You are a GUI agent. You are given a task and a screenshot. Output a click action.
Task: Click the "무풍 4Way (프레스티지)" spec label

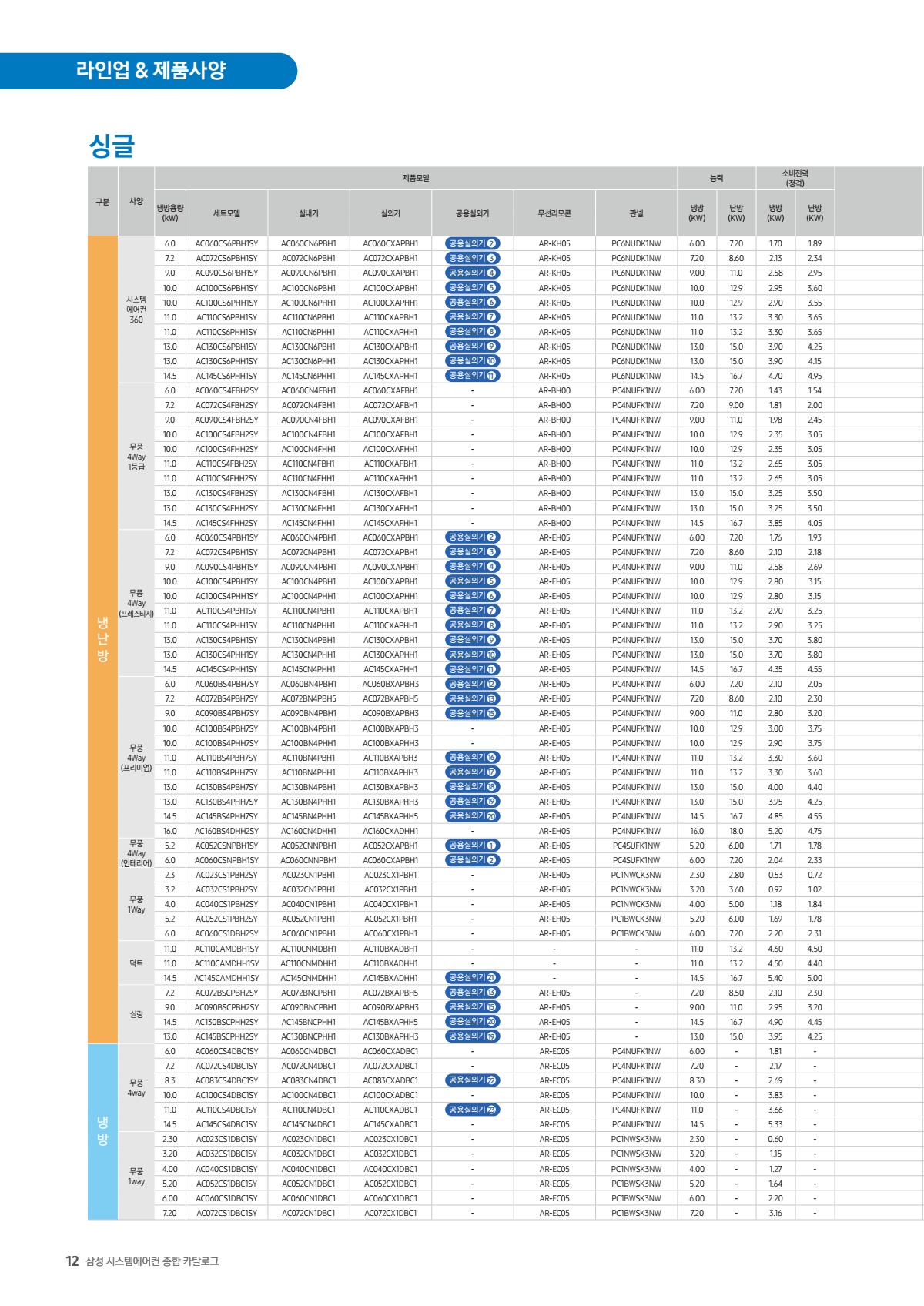click(x=136, y=603)
